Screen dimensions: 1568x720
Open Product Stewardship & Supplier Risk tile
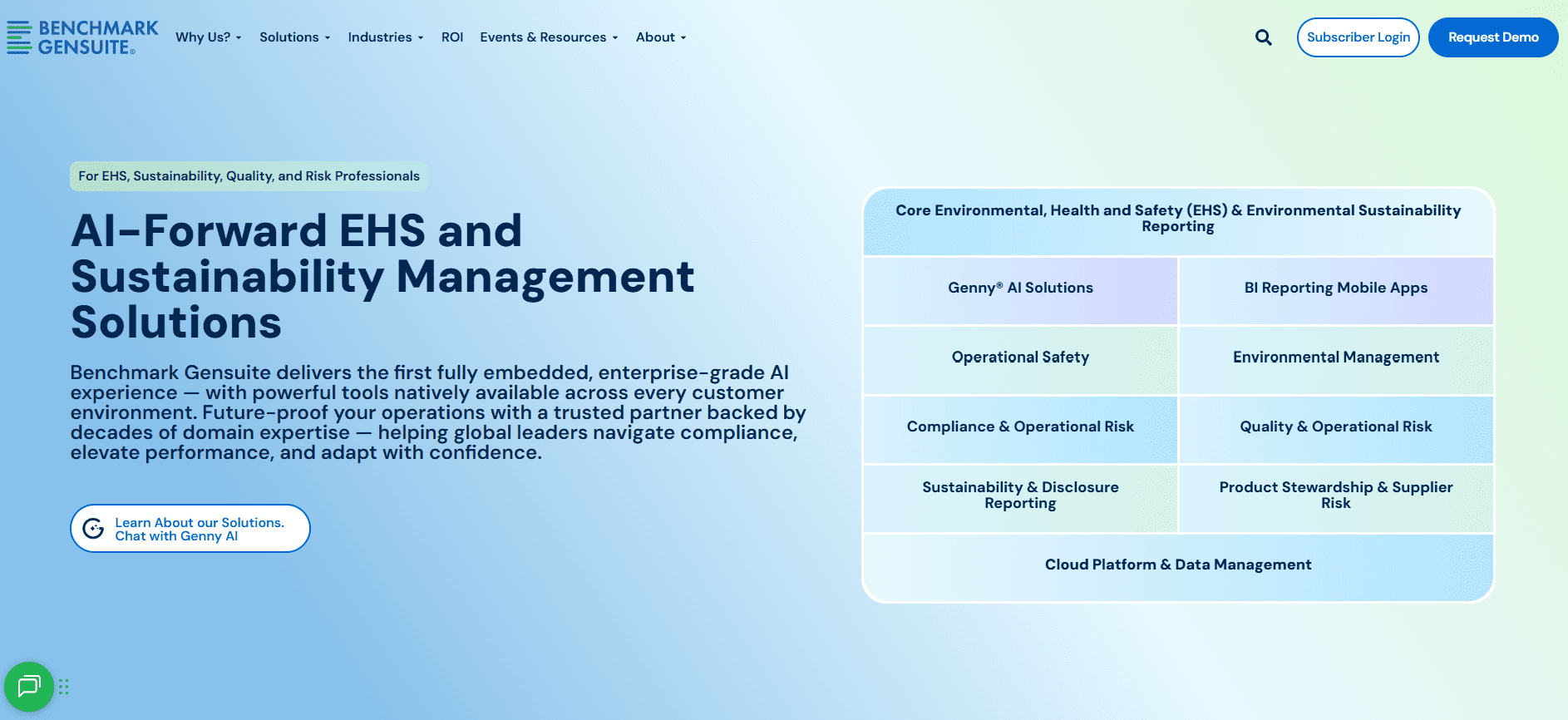pyautogui.click(x=1336, y=498)
